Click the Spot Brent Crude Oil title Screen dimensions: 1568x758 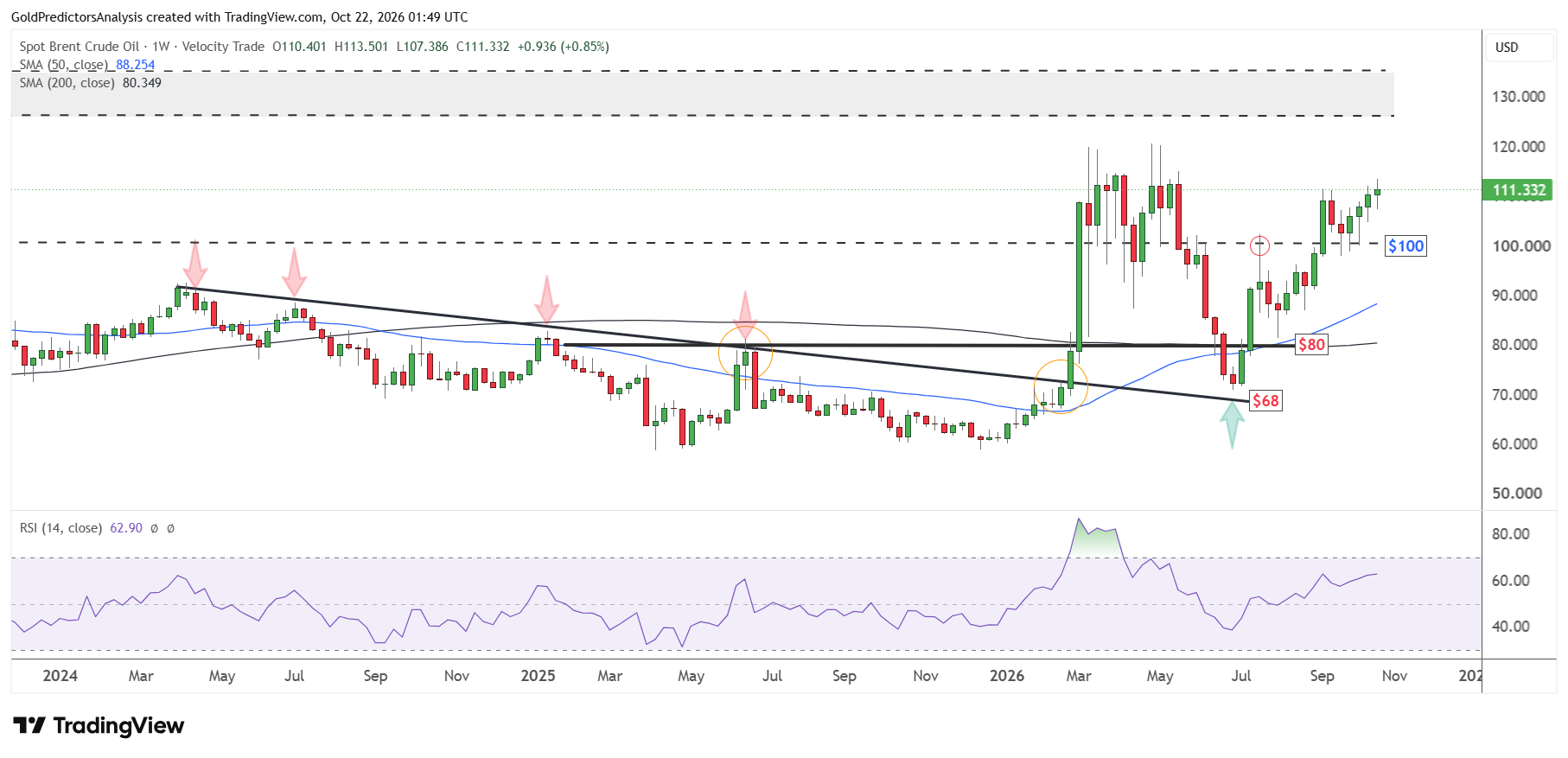(x=80, y=47)
